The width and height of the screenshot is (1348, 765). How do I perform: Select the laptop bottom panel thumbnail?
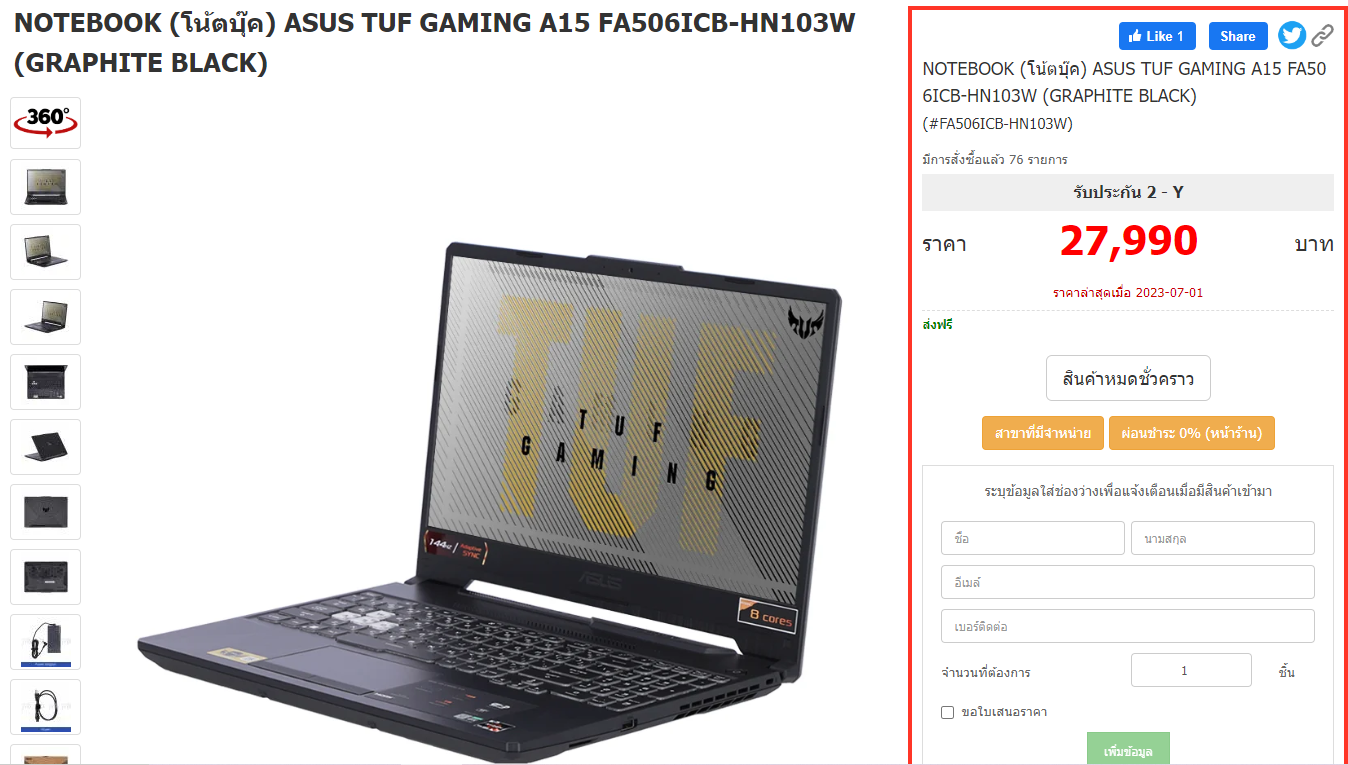[45, 577]
